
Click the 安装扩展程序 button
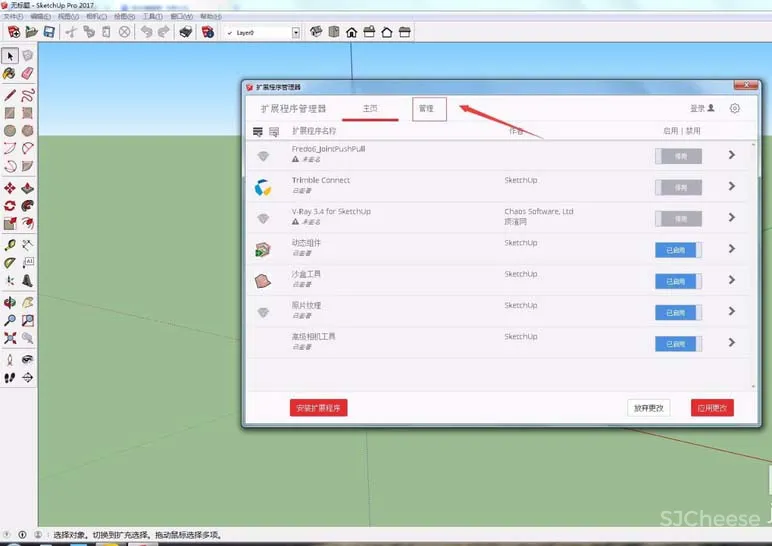[x=319, y=408]
